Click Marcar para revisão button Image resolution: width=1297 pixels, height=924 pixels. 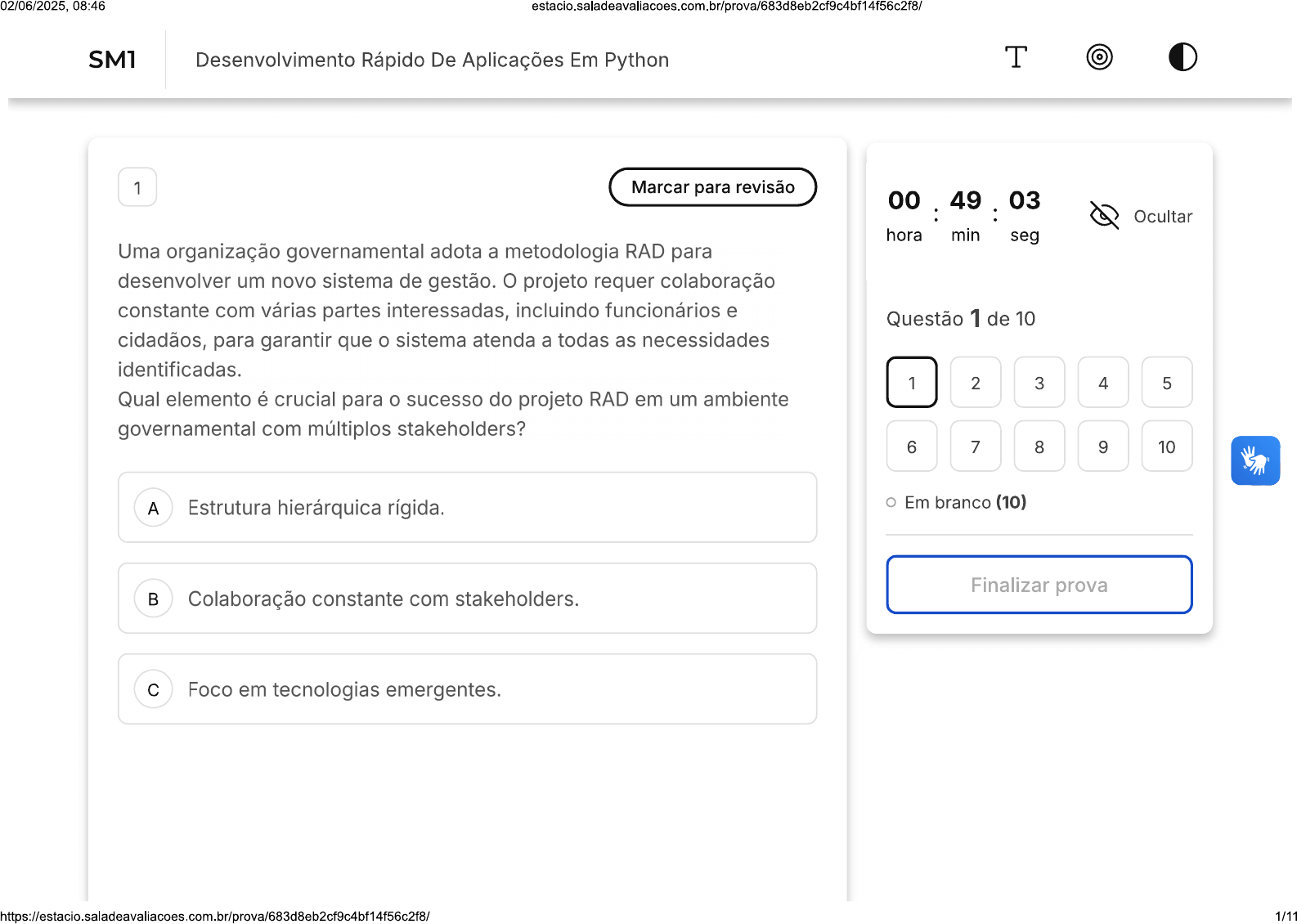(x=713, y=187)
